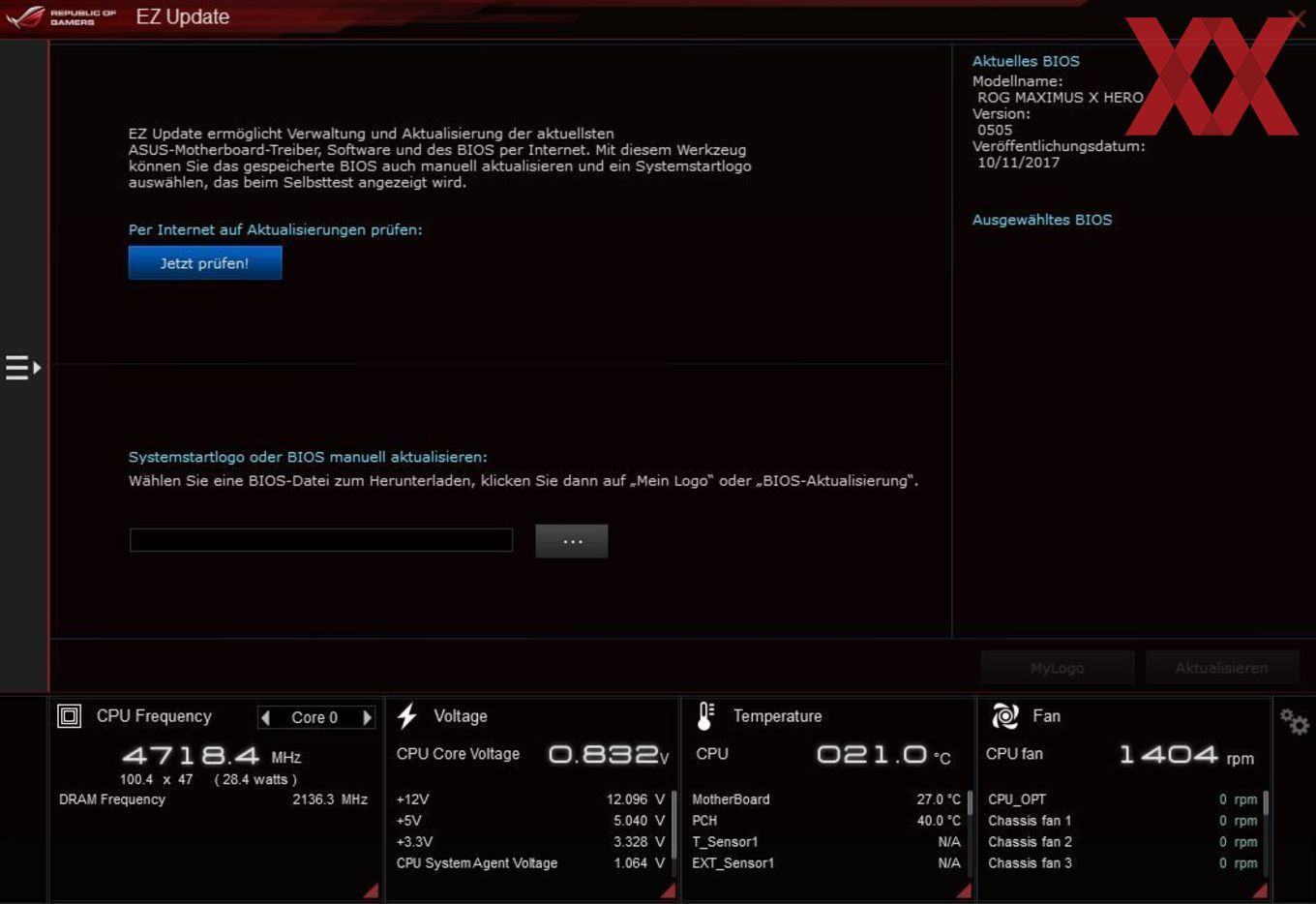
Task: Click the EXT_Sensor1 row
Action: click(826, 863)
